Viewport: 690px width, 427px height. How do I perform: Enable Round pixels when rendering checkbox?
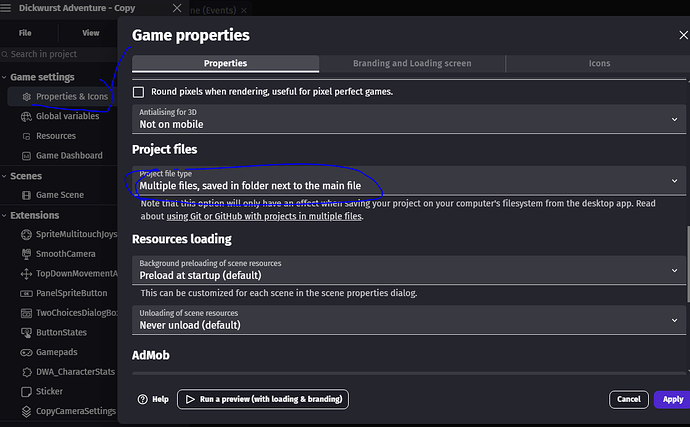point(139,92)
